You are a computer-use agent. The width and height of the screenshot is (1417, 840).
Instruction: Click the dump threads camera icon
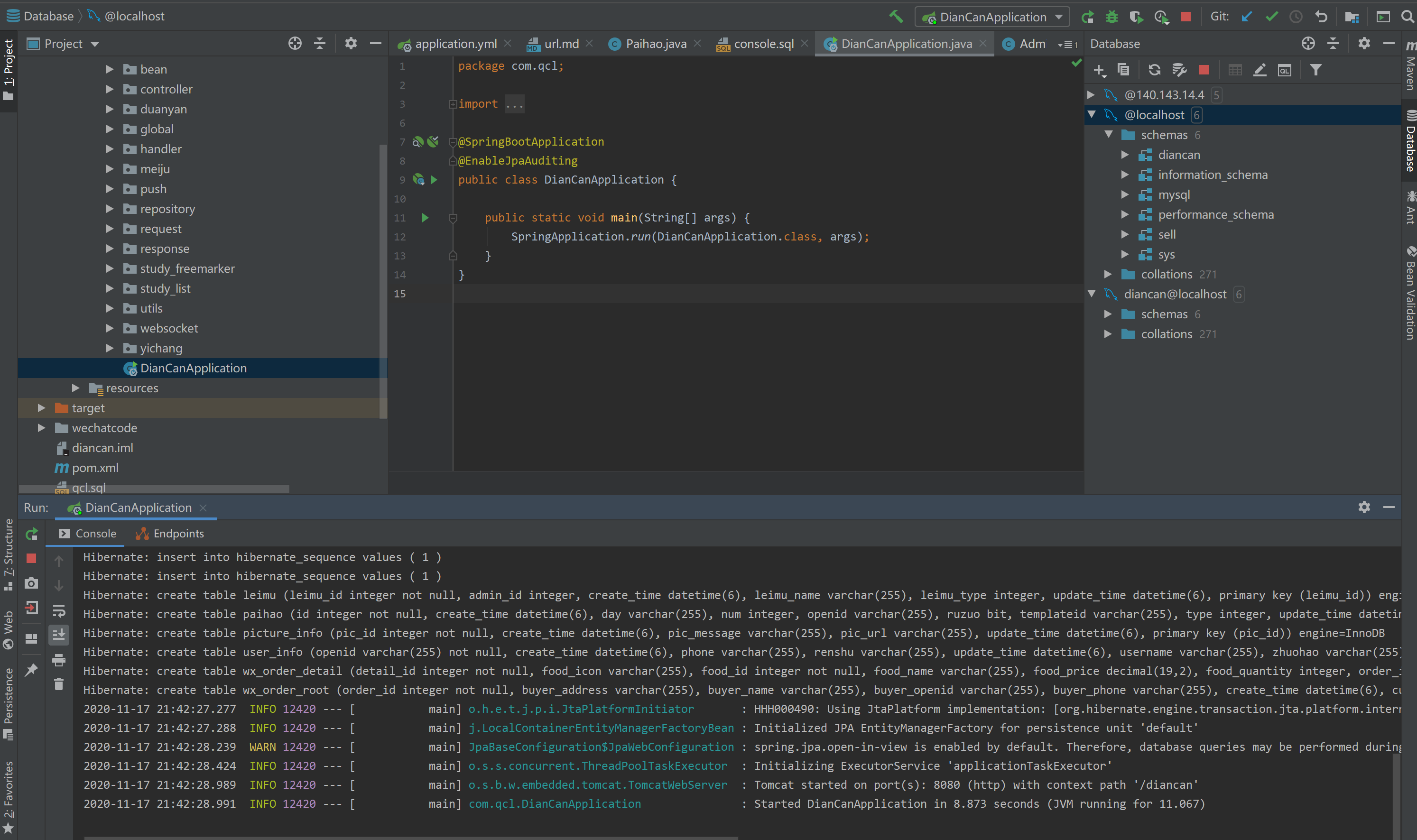click(x=32, y=583)
